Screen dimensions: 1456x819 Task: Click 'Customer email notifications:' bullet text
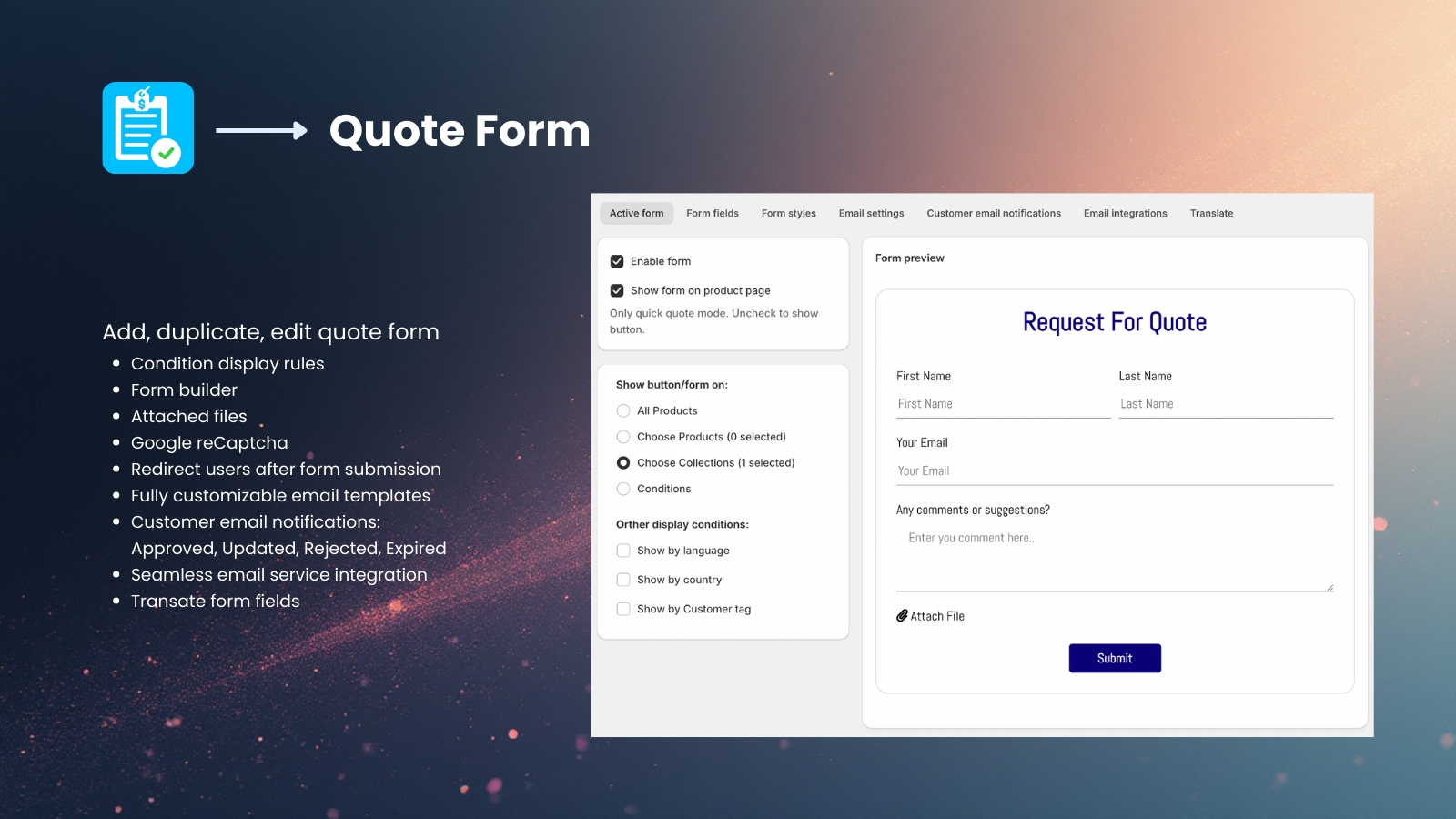click(x=256, y=522)
